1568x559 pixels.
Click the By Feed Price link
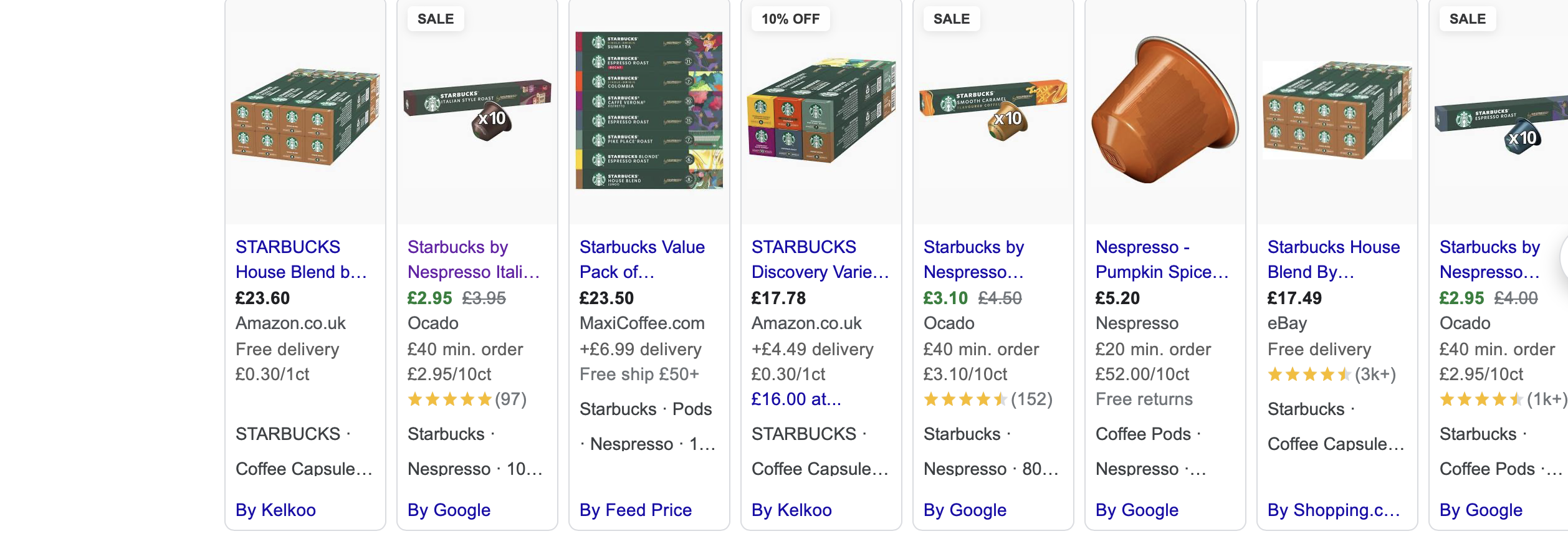tap(636, 510)
